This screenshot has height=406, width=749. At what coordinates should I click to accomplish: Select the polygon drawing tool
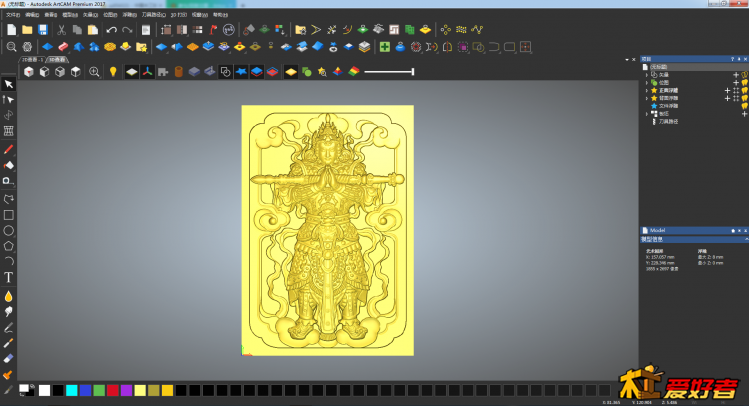pyautogui.click(x=9, y=246)
